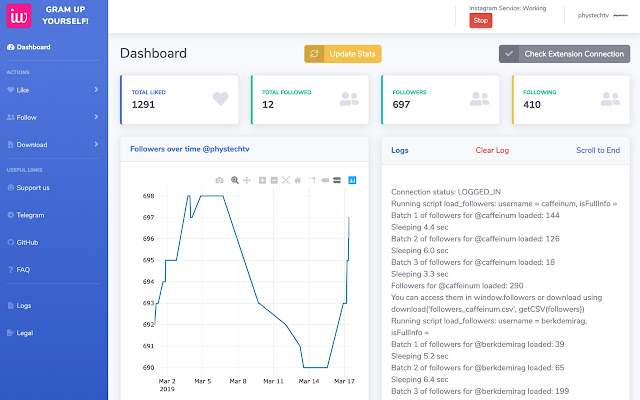This screenshot has width=640, height=400.
Task: Click the home reset axes icon
Action: (x=298, y=180)
